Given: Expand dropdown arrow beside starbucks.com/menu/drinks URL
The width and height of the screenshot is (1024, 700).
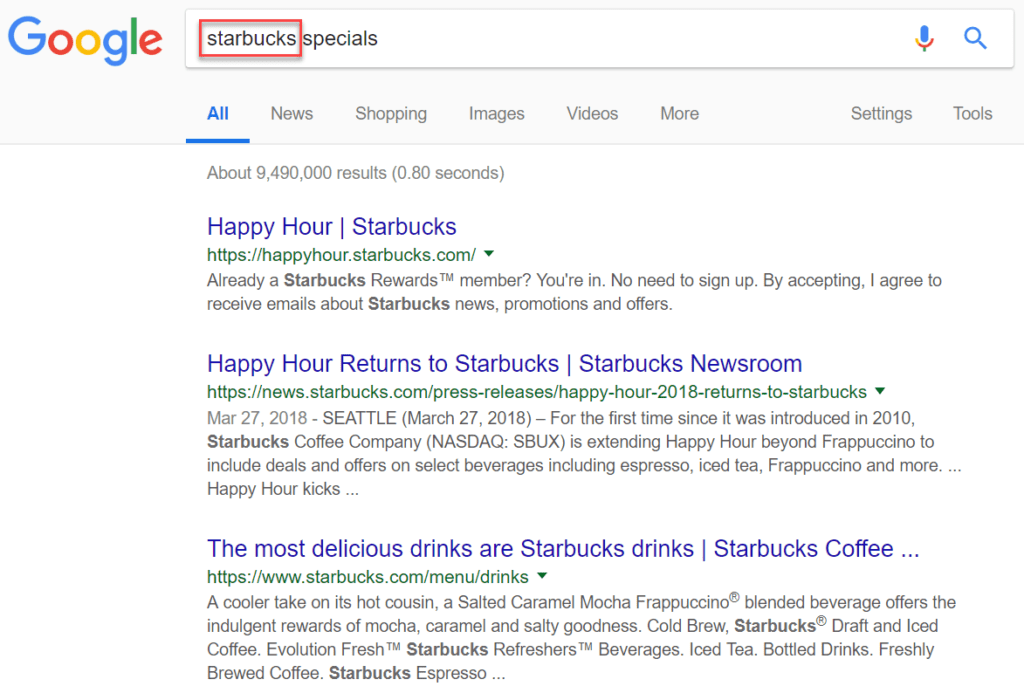Looking at the screenshot, I should point(541,576).
